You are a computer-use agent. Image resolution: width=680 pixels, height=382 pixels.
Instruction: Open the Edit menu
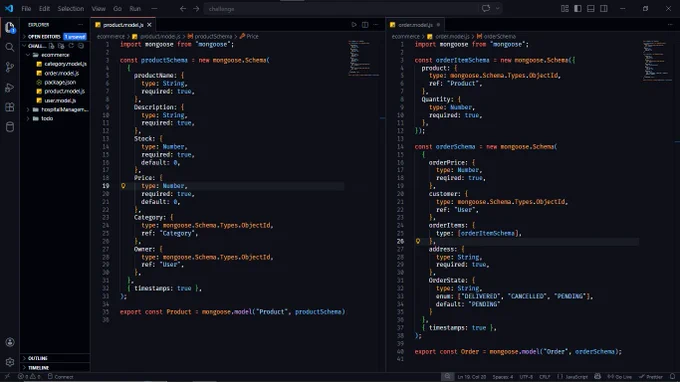tap(44, 9)
